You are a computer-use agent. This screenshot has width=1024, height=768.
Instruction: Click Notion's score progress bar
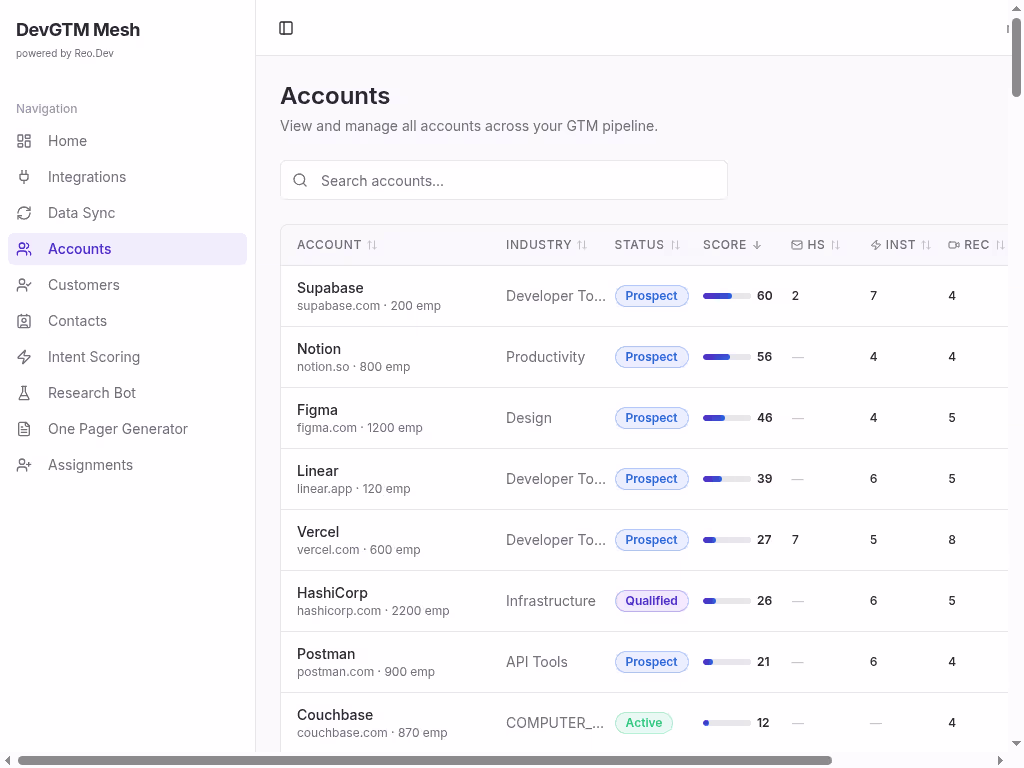point(725,356)
